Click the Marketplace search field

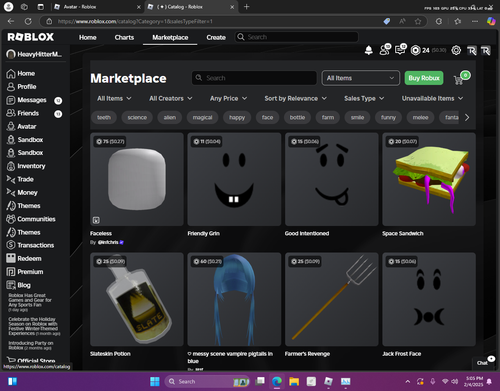pos(254,78)
